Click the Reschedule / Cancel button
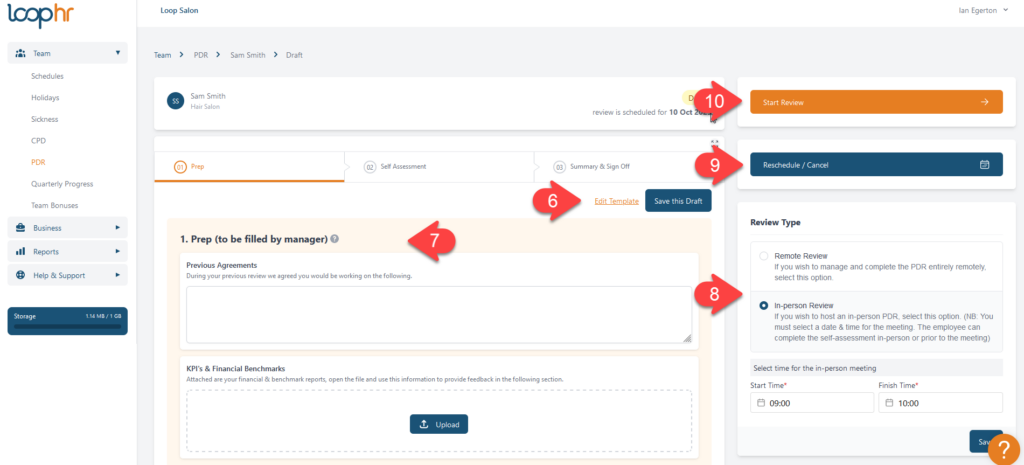Image resolution: width=1024 pixels, height=465 pixels. coord(876,165)
